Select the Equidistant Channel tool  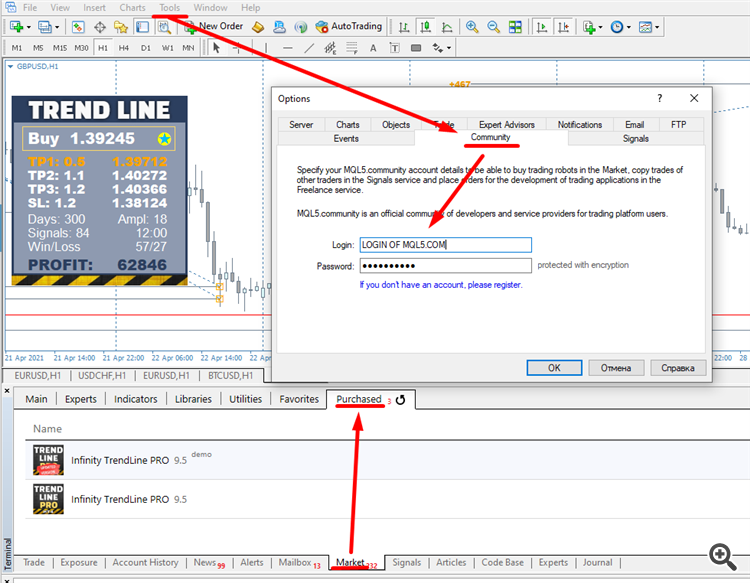330,48
